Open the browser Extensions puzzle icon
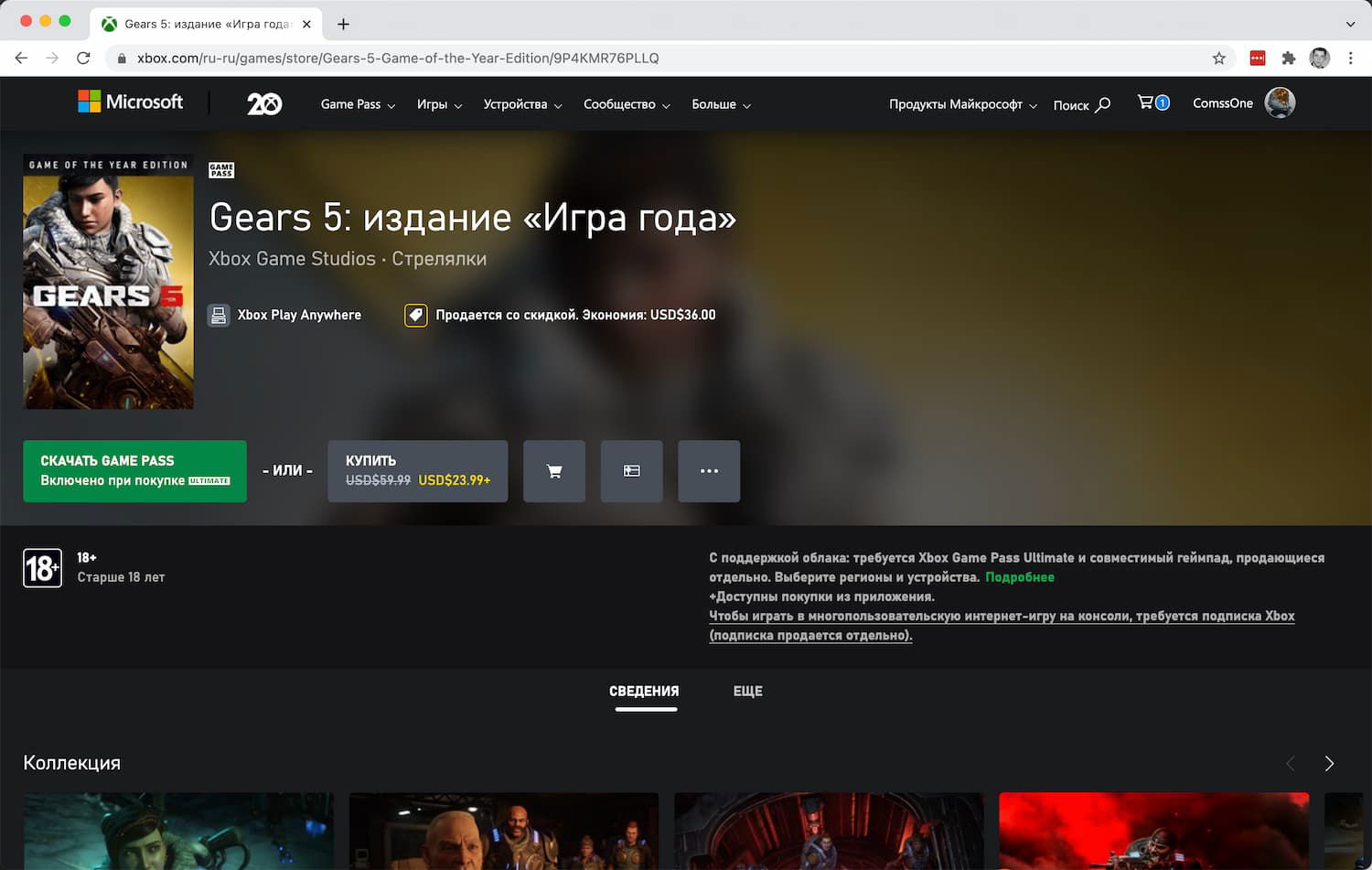 point(1289,59)
